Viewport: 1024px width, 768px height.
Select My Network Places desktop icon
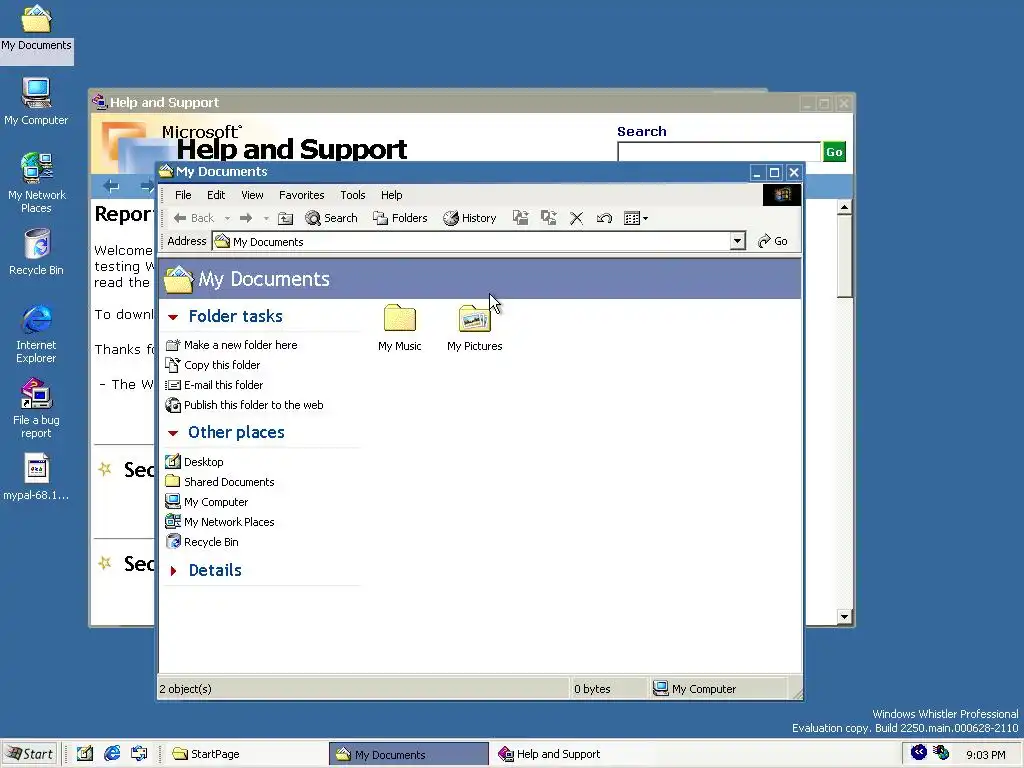[x=36, y=183]
